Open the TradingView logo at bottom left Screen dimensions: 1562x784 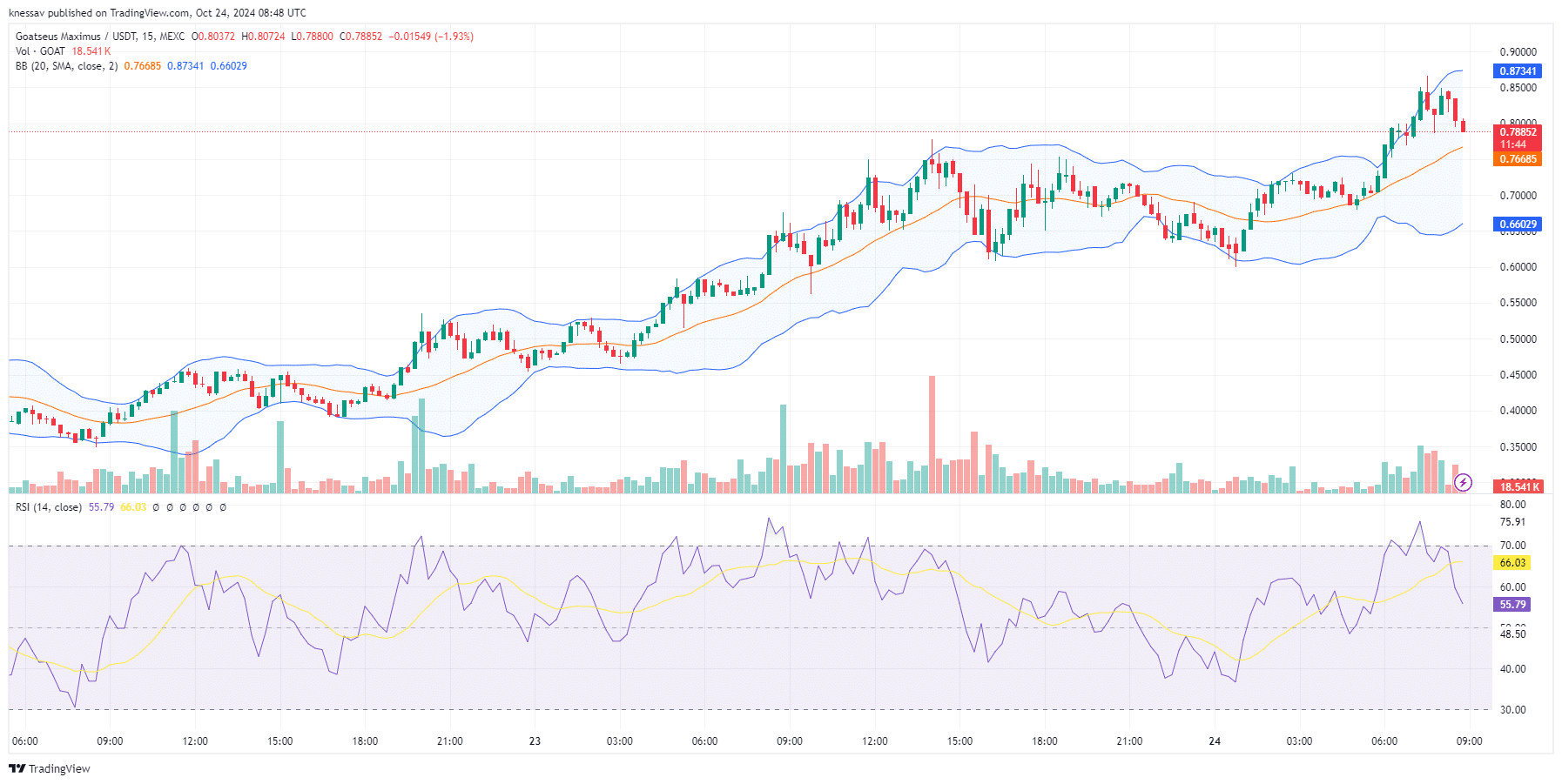(x=50, y=768)
